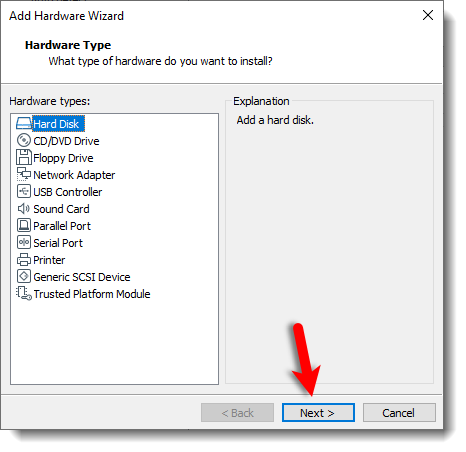Choose CD/DVD Drive from the list
The image size is (466, 452).
click(66, 141)
